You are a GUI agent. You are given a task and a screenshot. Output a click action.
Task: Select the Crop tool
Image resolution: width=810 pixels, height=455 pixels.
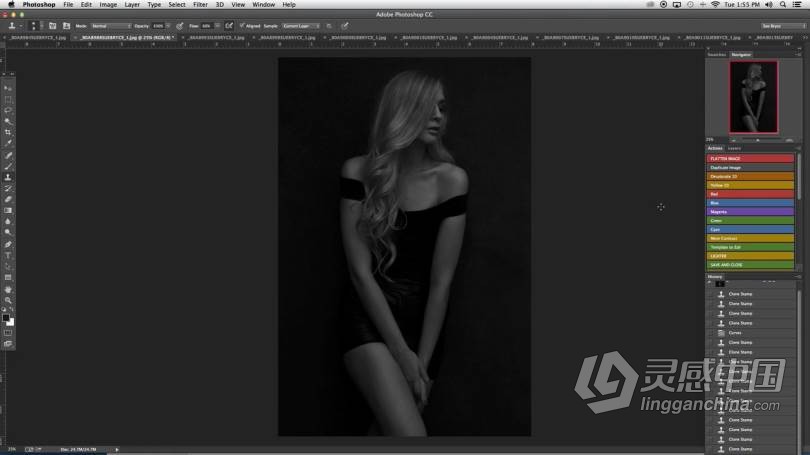8,132
